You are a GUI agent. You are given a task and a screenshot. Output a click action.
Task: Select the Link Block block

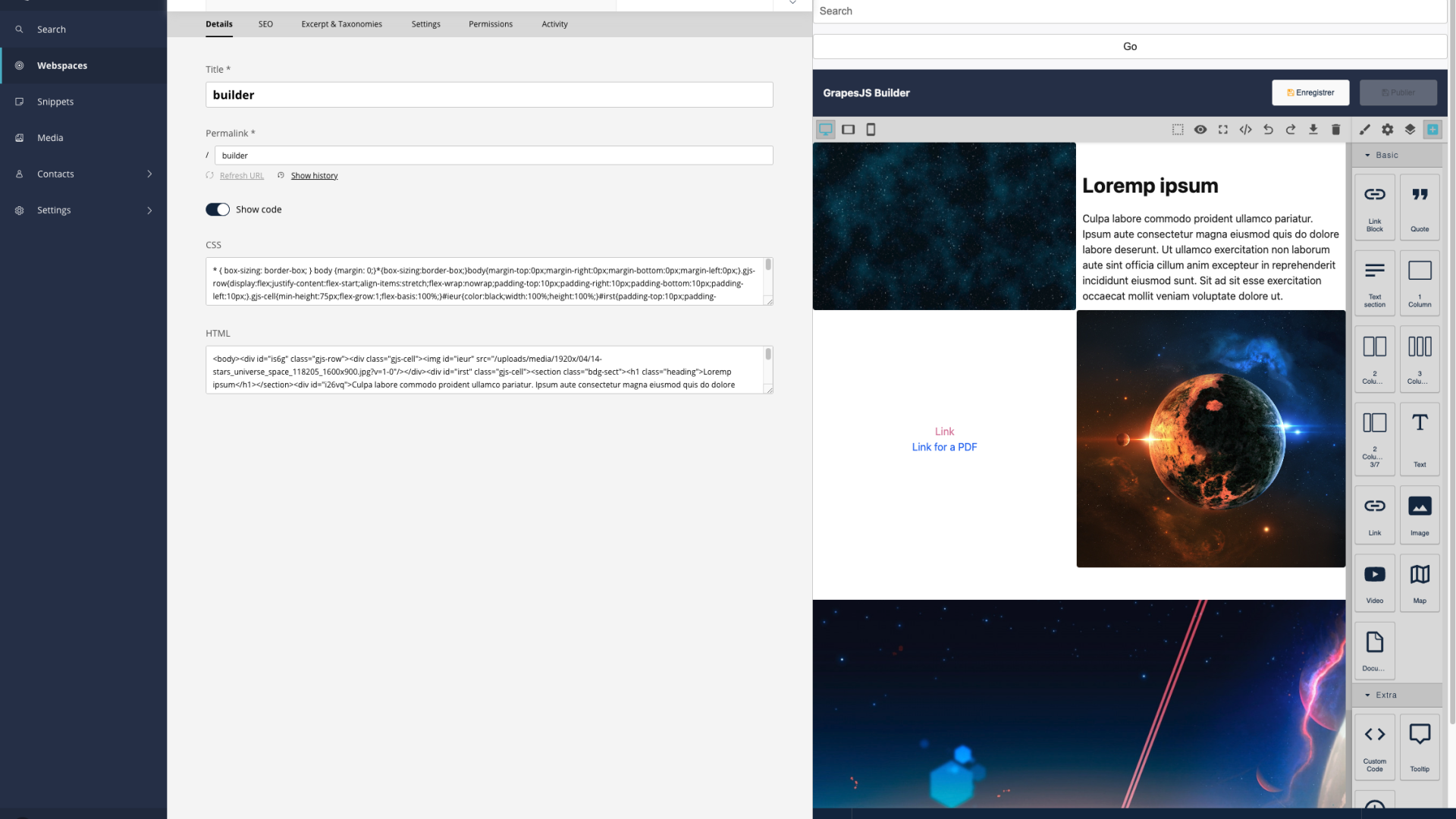[x=1375, y=207]
